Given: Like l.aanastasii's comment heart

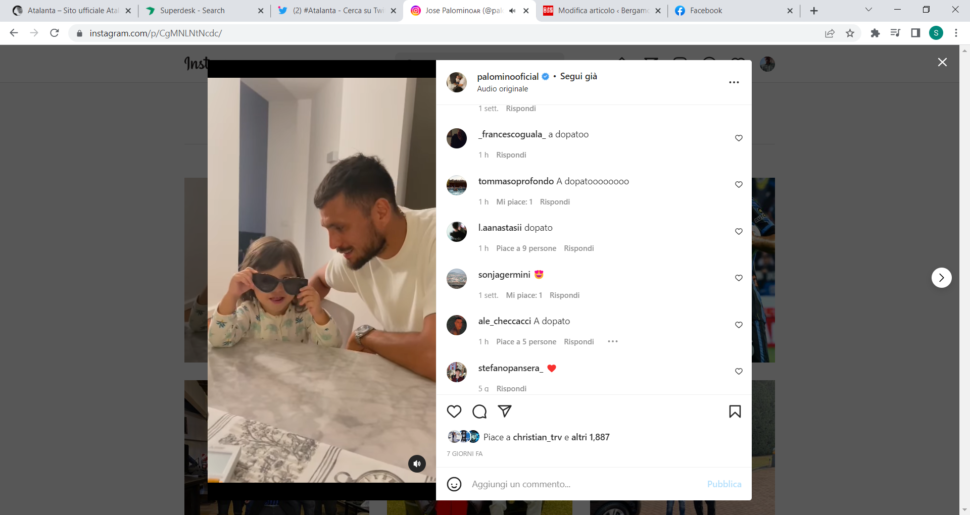Looking at the screenshot, I should (739, 232).
